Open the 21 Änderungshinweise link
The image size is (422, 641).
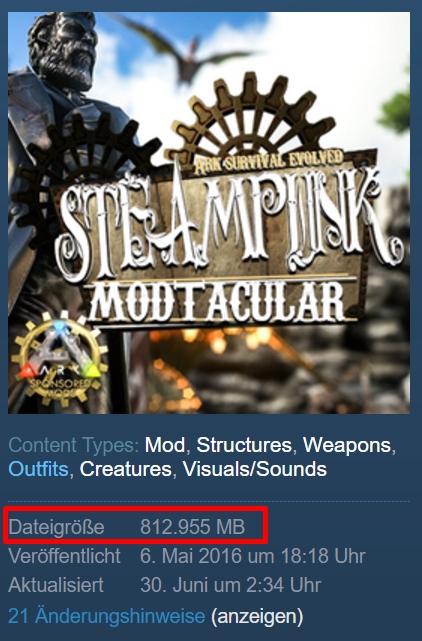[x=106, y=616]
